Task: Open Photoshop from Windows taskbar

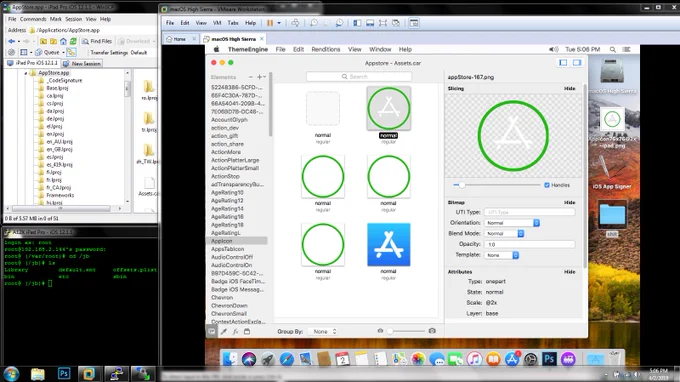Action: pos(64,374)
